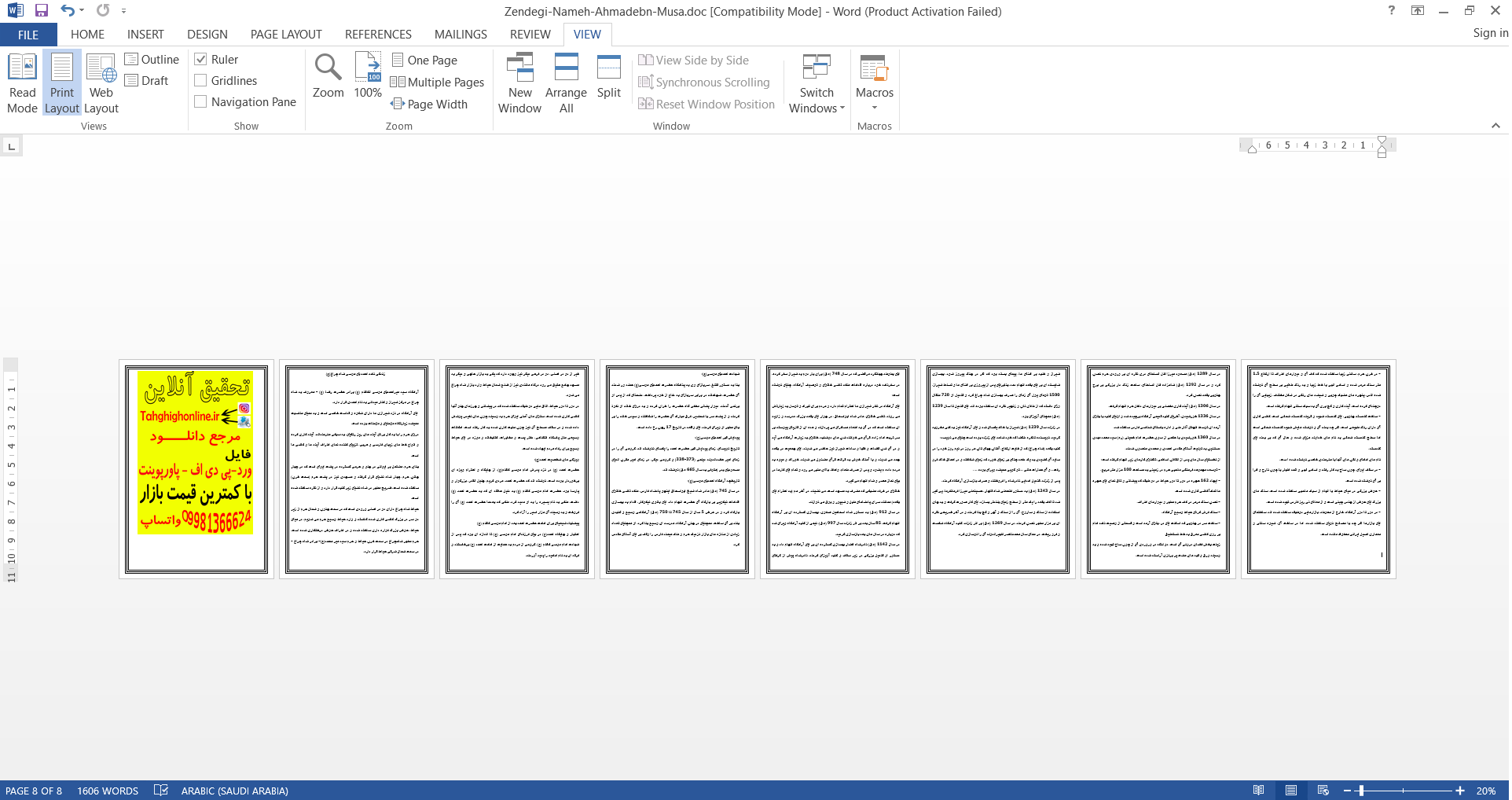This screenshot has height=800, width=1512.
Task: Click the tab selector at ruler corner
Action: (x=11, y=146)
